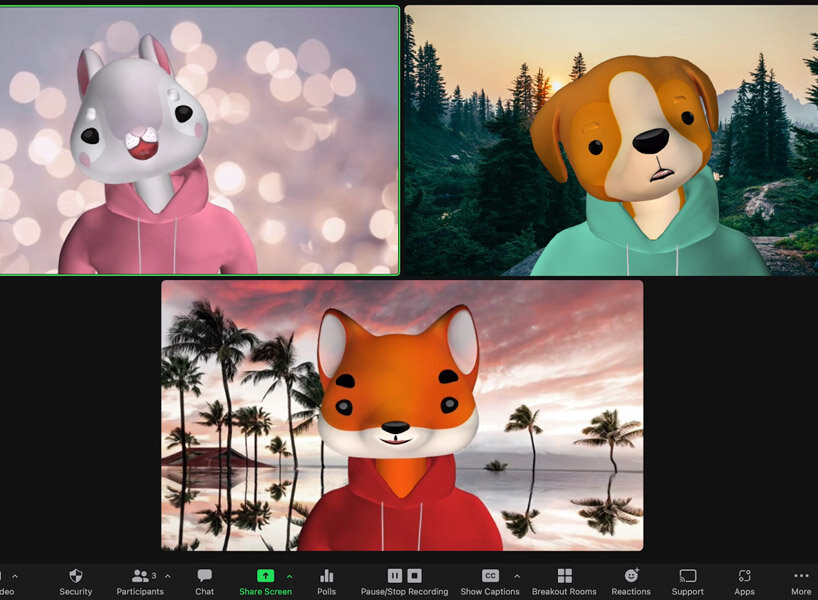The image size is (818, 600).
Task: Open Breakout Rooms
Action: 564,576
